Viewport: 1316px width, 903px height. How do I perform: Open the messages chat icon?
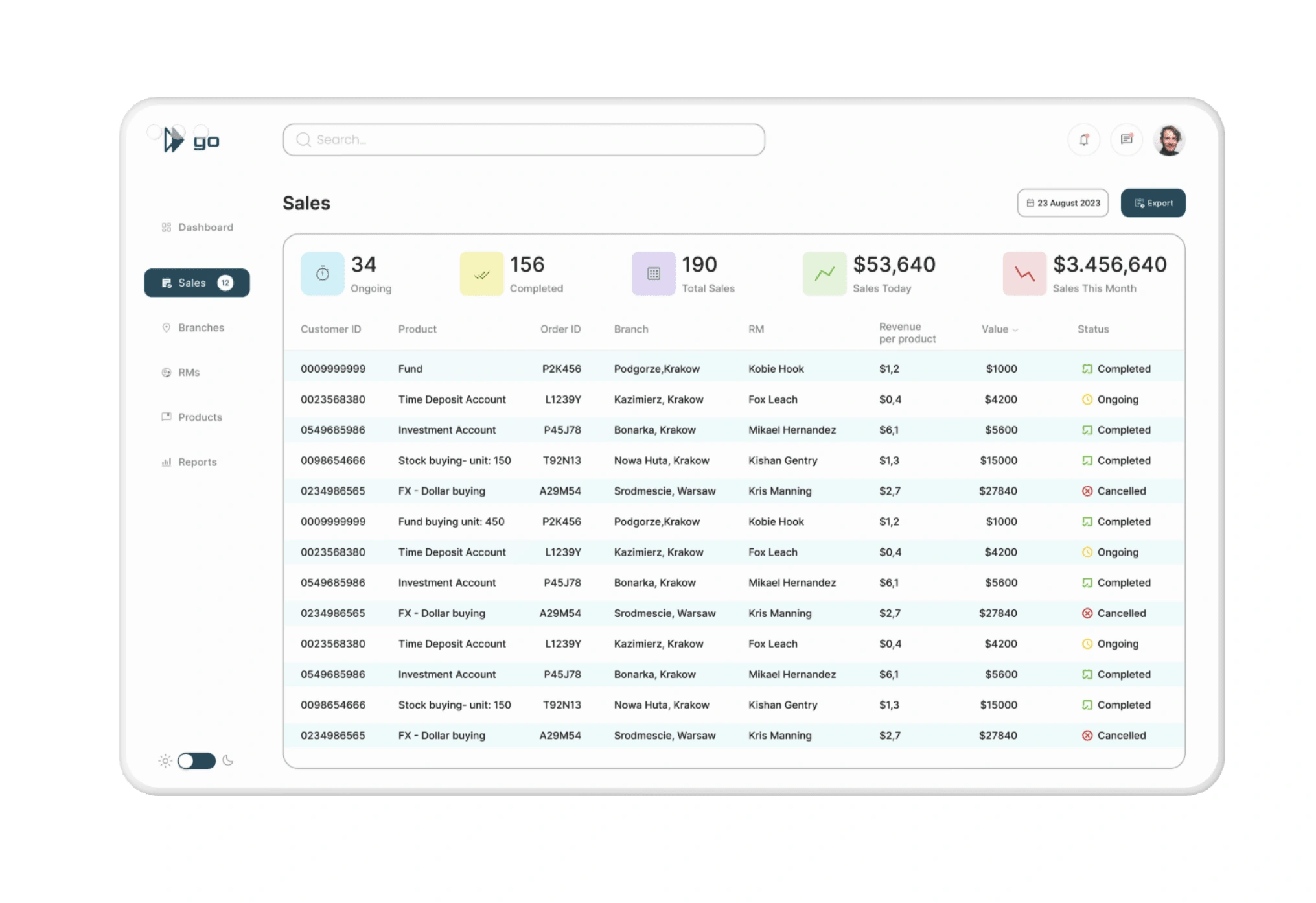pyautogui.click(x=1126, y=139)
